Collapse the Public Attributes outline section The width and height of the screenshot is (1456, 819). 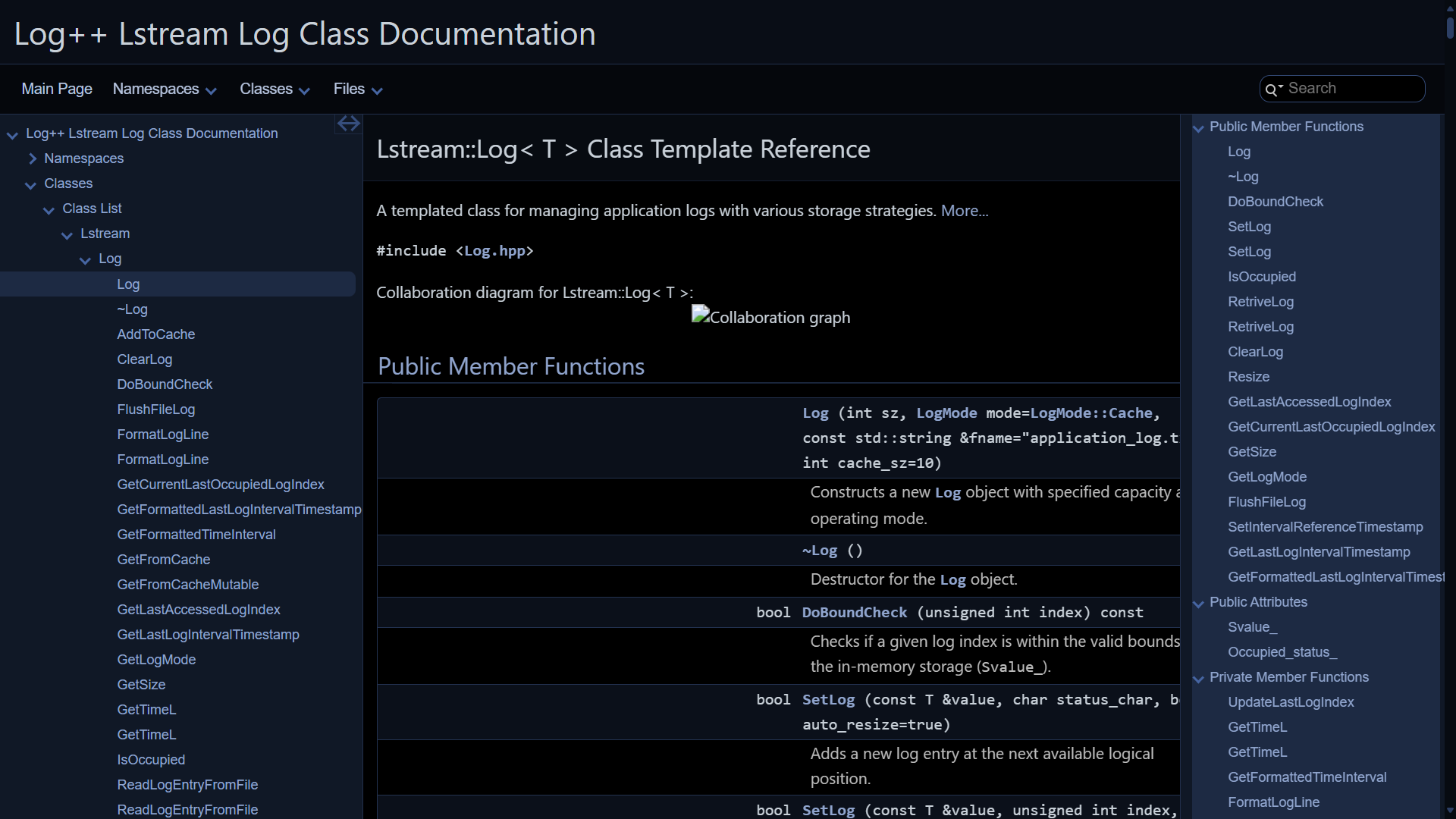tap(1199, 604)
